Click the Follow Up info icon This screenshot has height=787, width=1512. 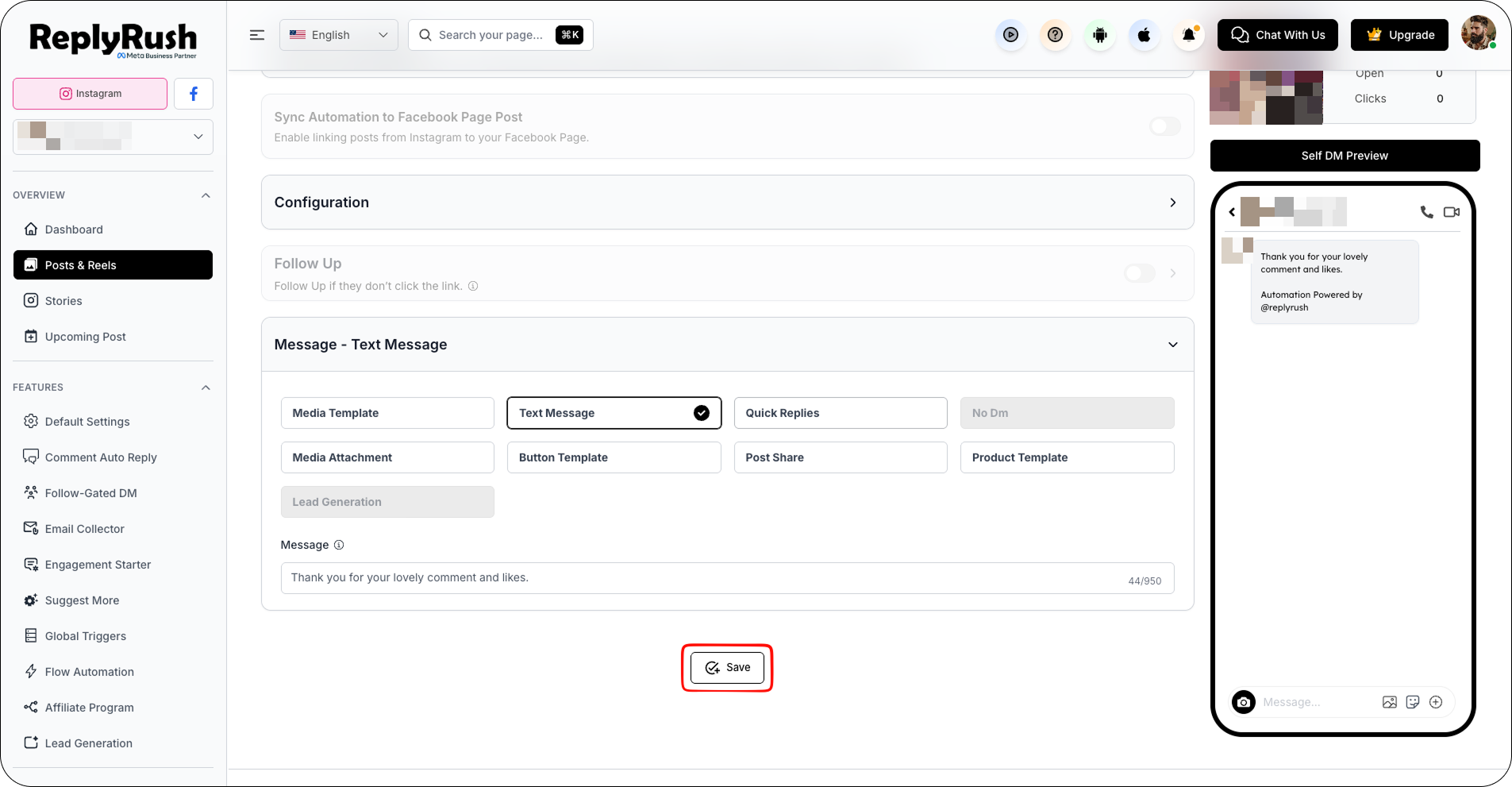[473, 286]
